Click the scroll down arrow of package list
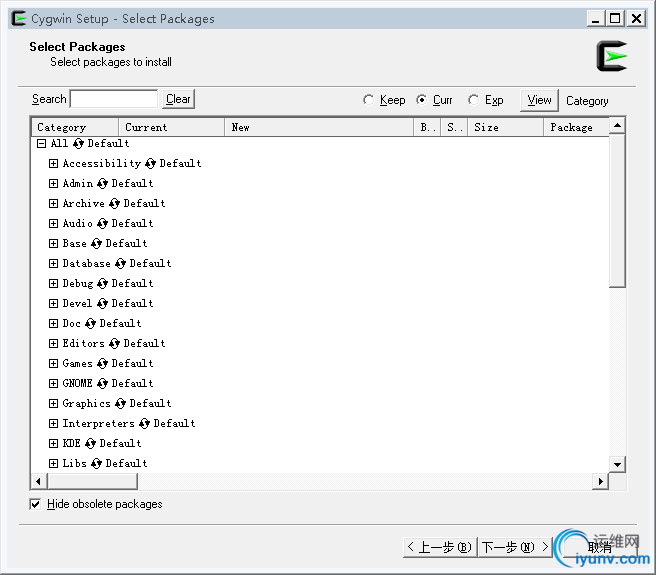Viewport: 656px width, 575px height. (617, 465)
